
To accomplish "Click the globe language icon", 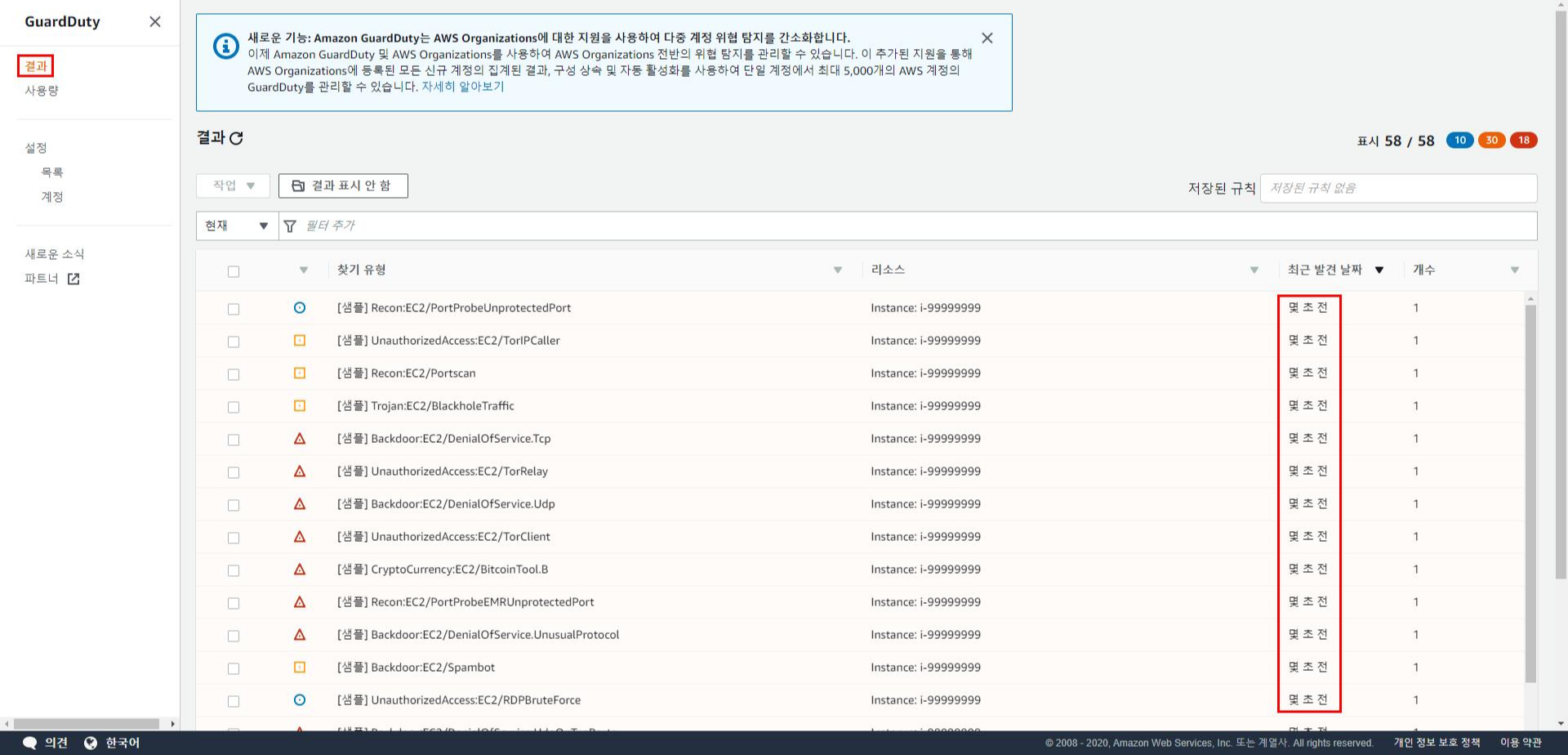I will pyautogui.click(x=91, y=743).
